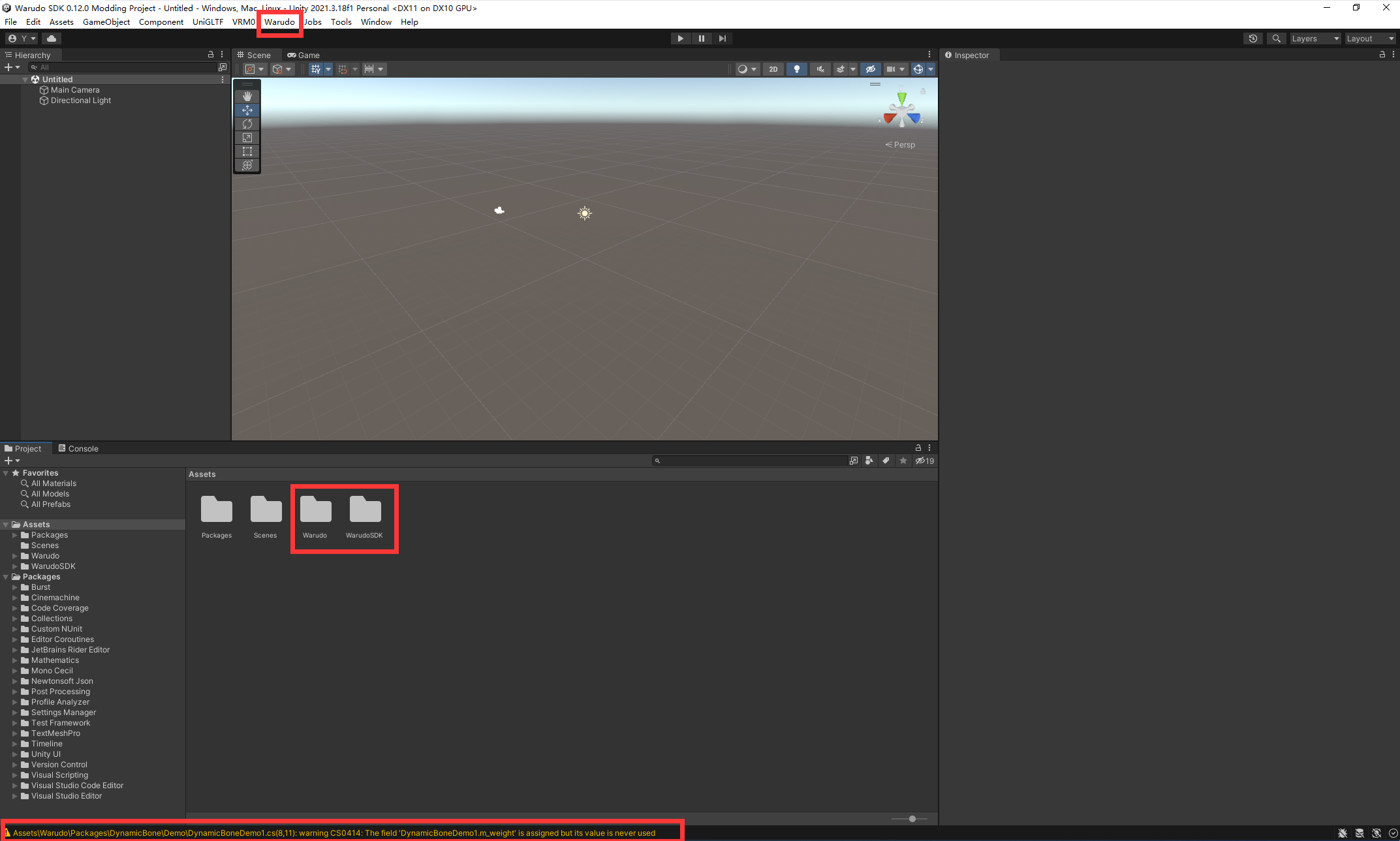The height and width of the screenshot is (841, 1400).
Task: Open Inspector panel options menu
Action: 1393,55
